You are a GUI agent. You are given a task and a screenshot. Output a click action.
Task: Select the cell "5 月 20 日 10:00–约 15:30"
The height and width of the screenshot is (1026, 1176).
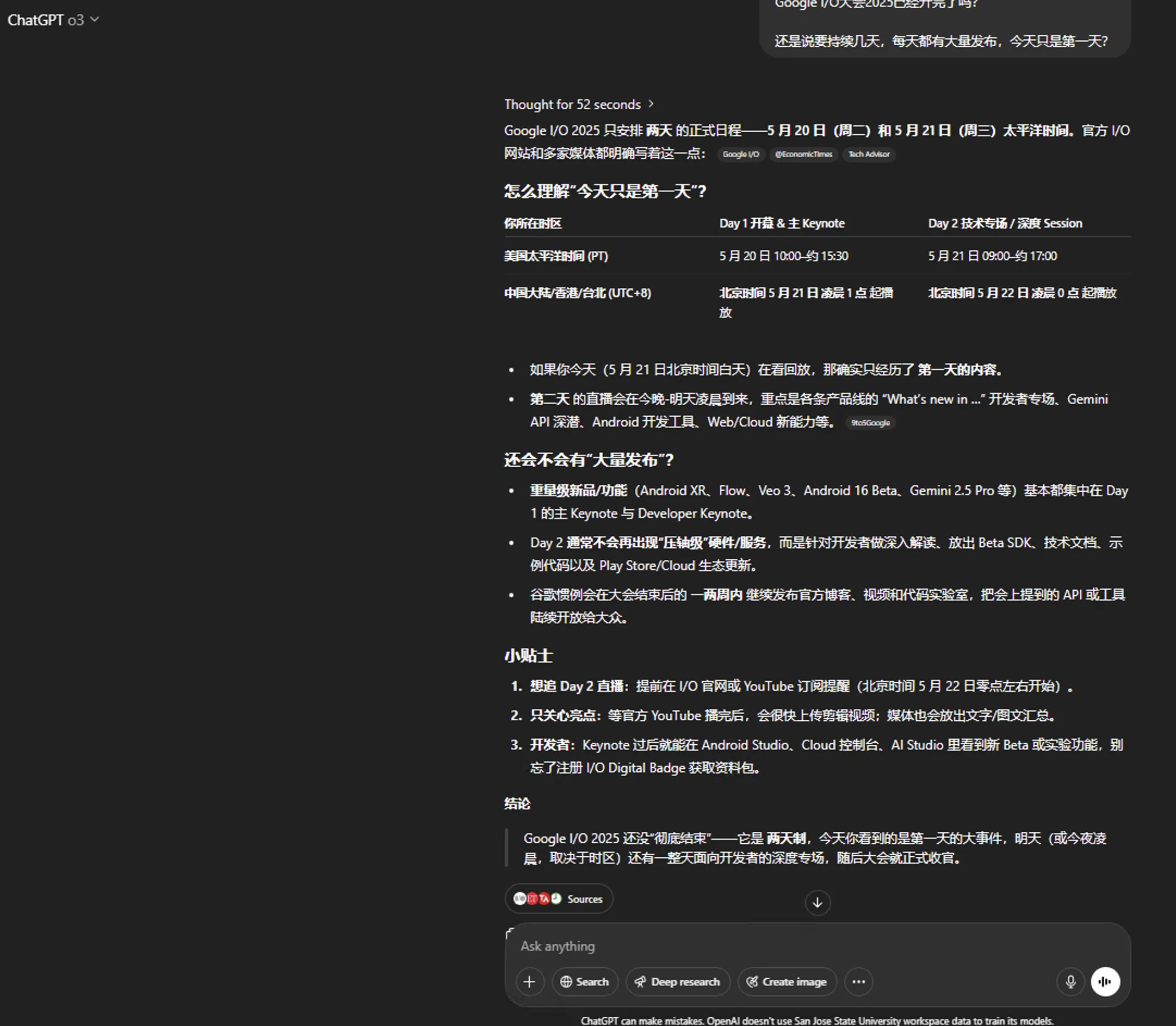coord(783,256)
